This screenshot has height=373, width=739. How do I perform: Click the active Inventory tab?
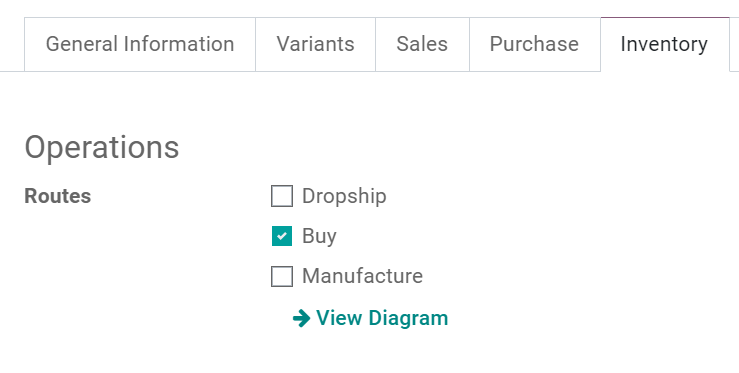point(665,44)
